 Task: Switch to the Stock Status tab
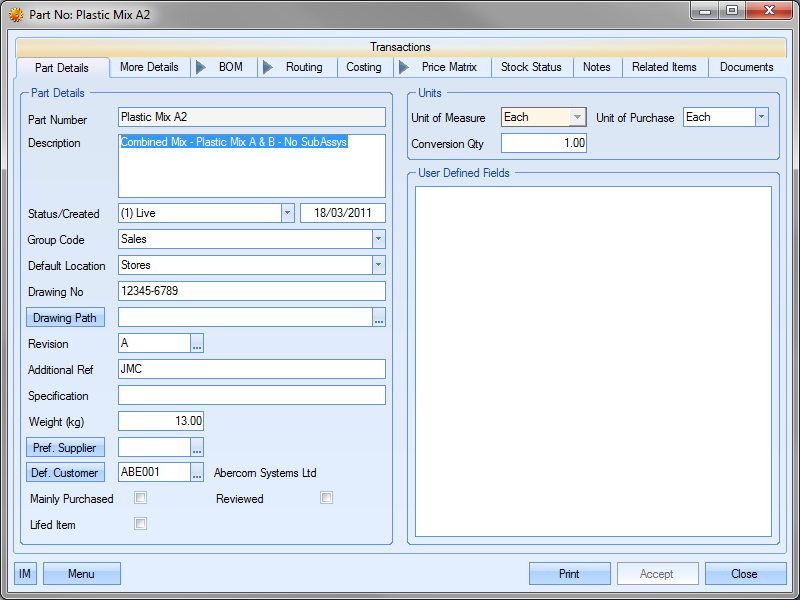point(531,67)
